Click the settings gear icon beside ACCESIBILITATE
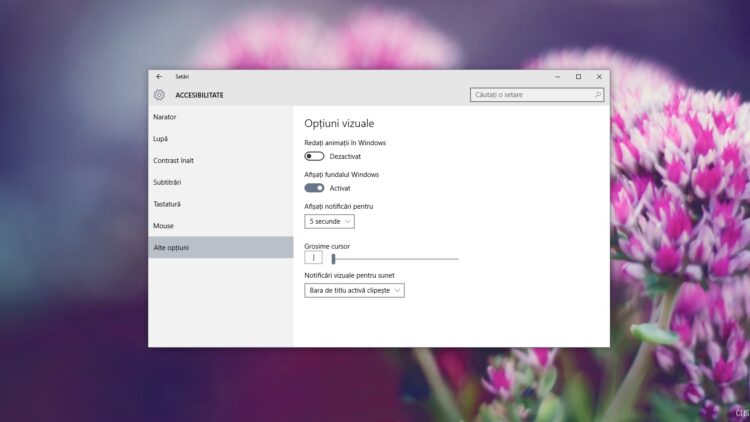Viewport: 750px width, 422px height. point(159,95)
